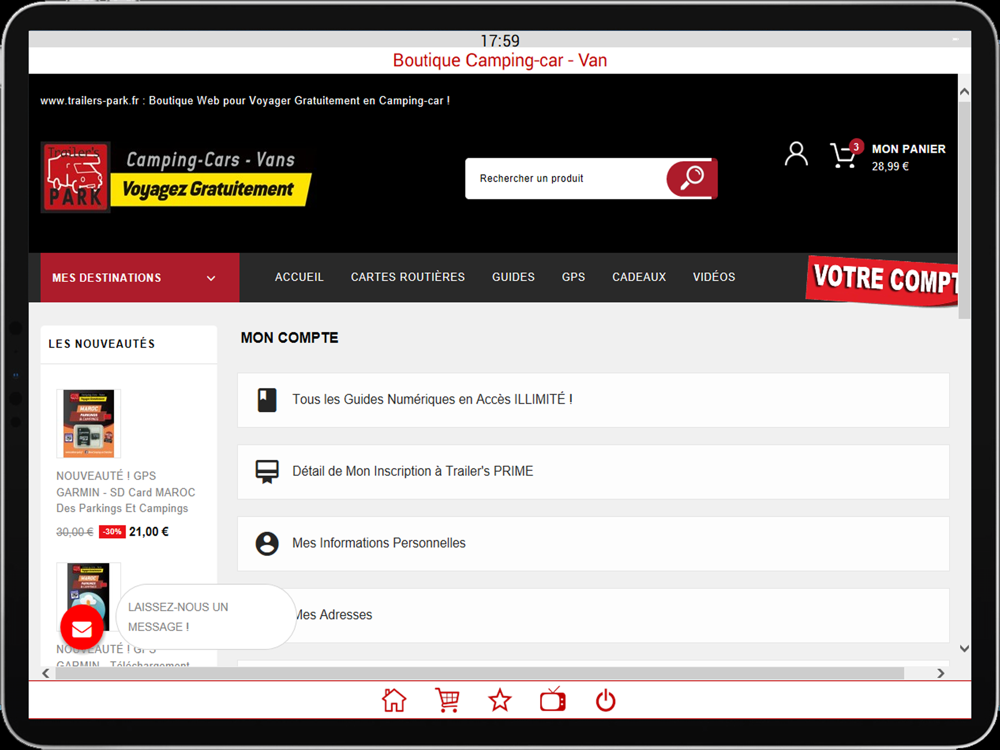Go to the Guides menu item
The height and width of the screenshot is (750, 1000).
[x=513, y=277]
